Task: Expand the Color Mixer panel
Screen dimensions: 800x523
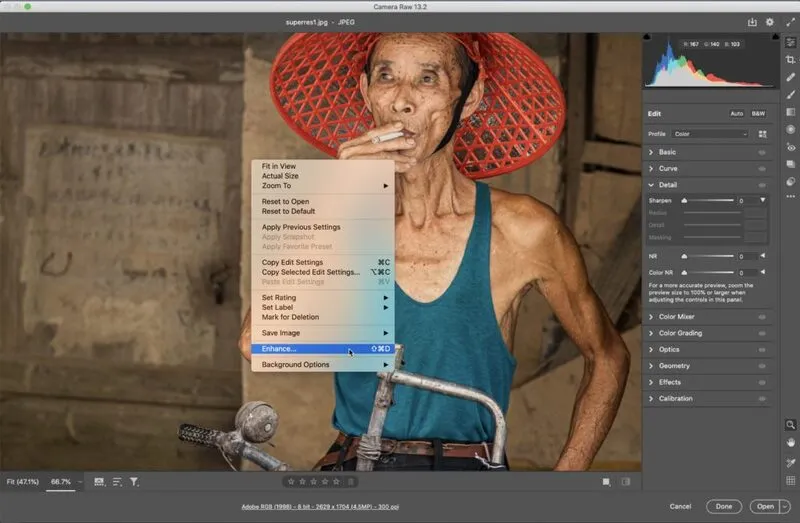Action: [651, 317]
